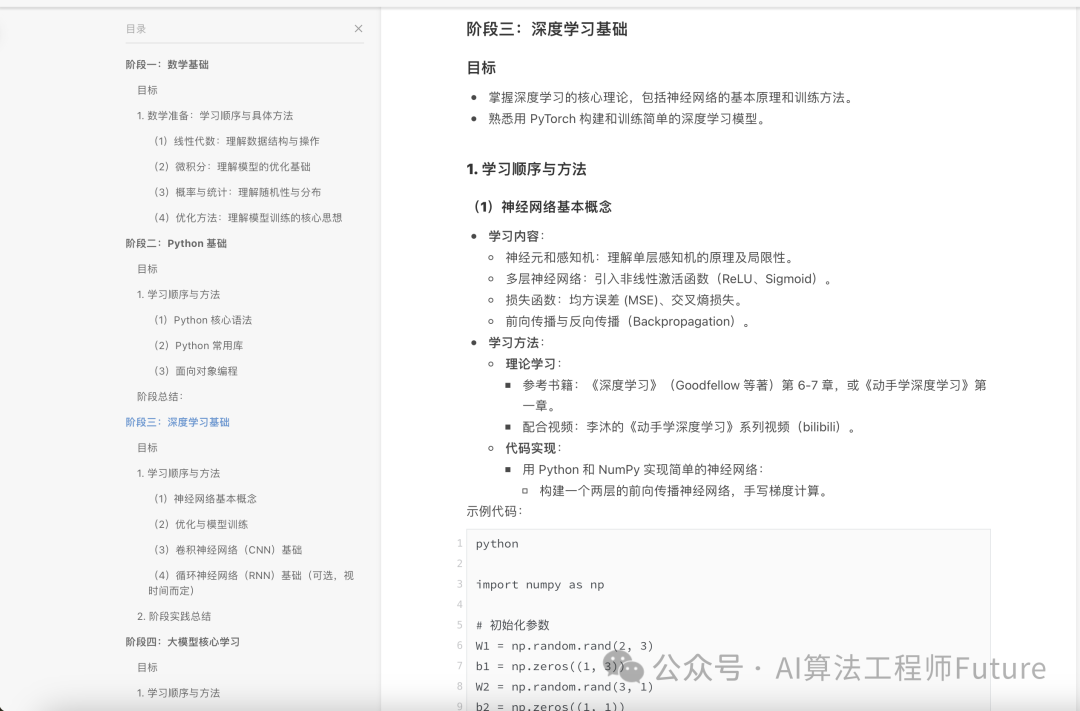Open 目标 under 阶段三 in outline
The height and width of the screenshot is (711, 1080).
(147, 447)
